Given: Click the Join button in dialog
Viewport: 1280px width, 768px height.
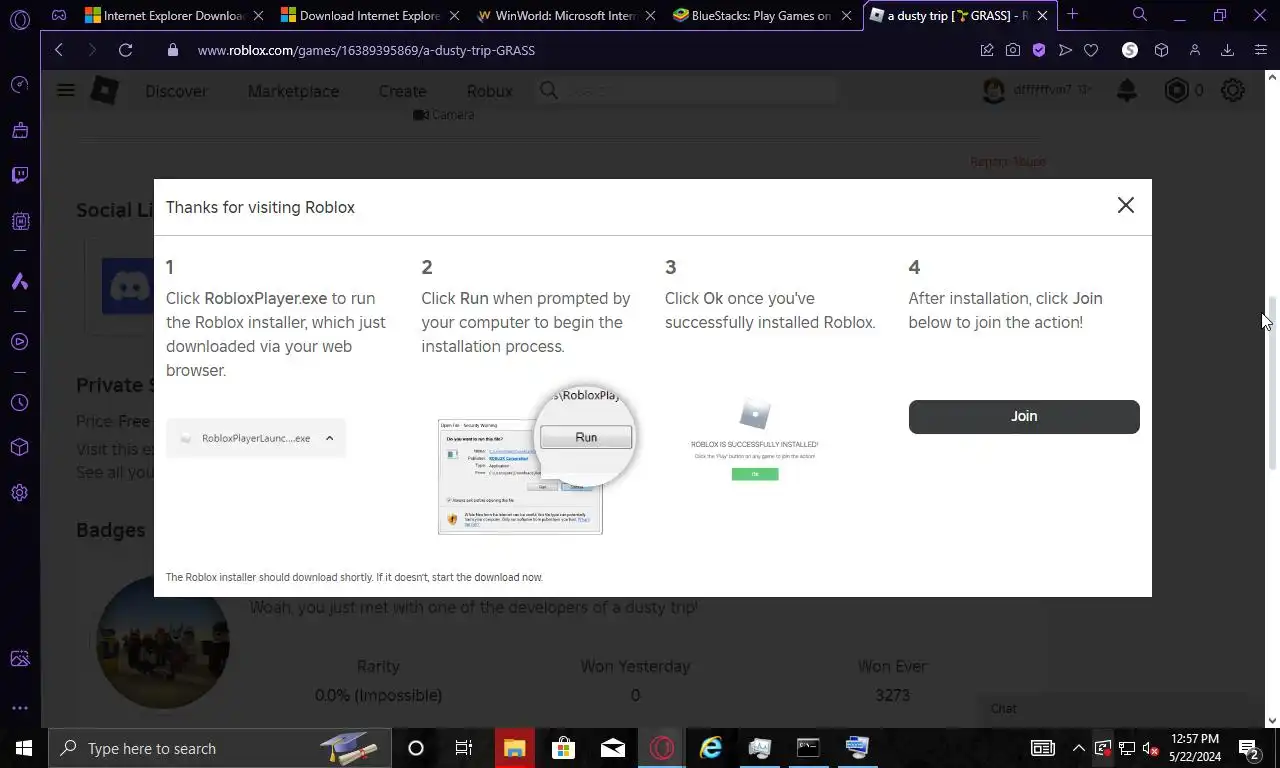Looking at the screenshot, I should 1024,417.
